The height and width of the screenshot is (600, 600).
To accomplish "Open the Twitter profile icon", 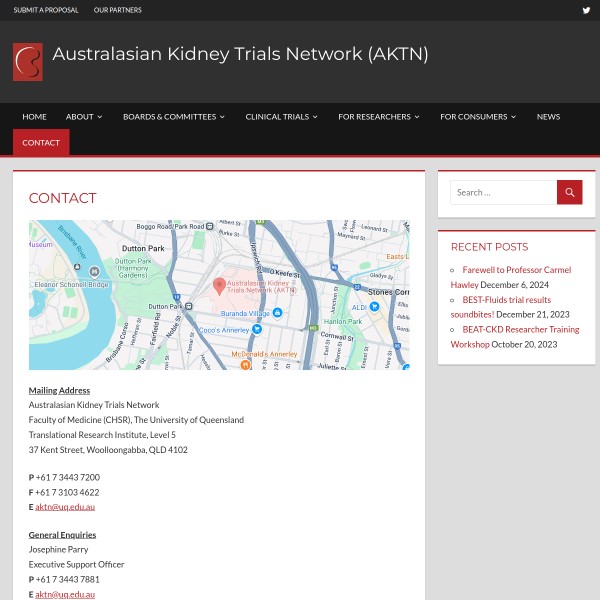I will click(586, 10).
